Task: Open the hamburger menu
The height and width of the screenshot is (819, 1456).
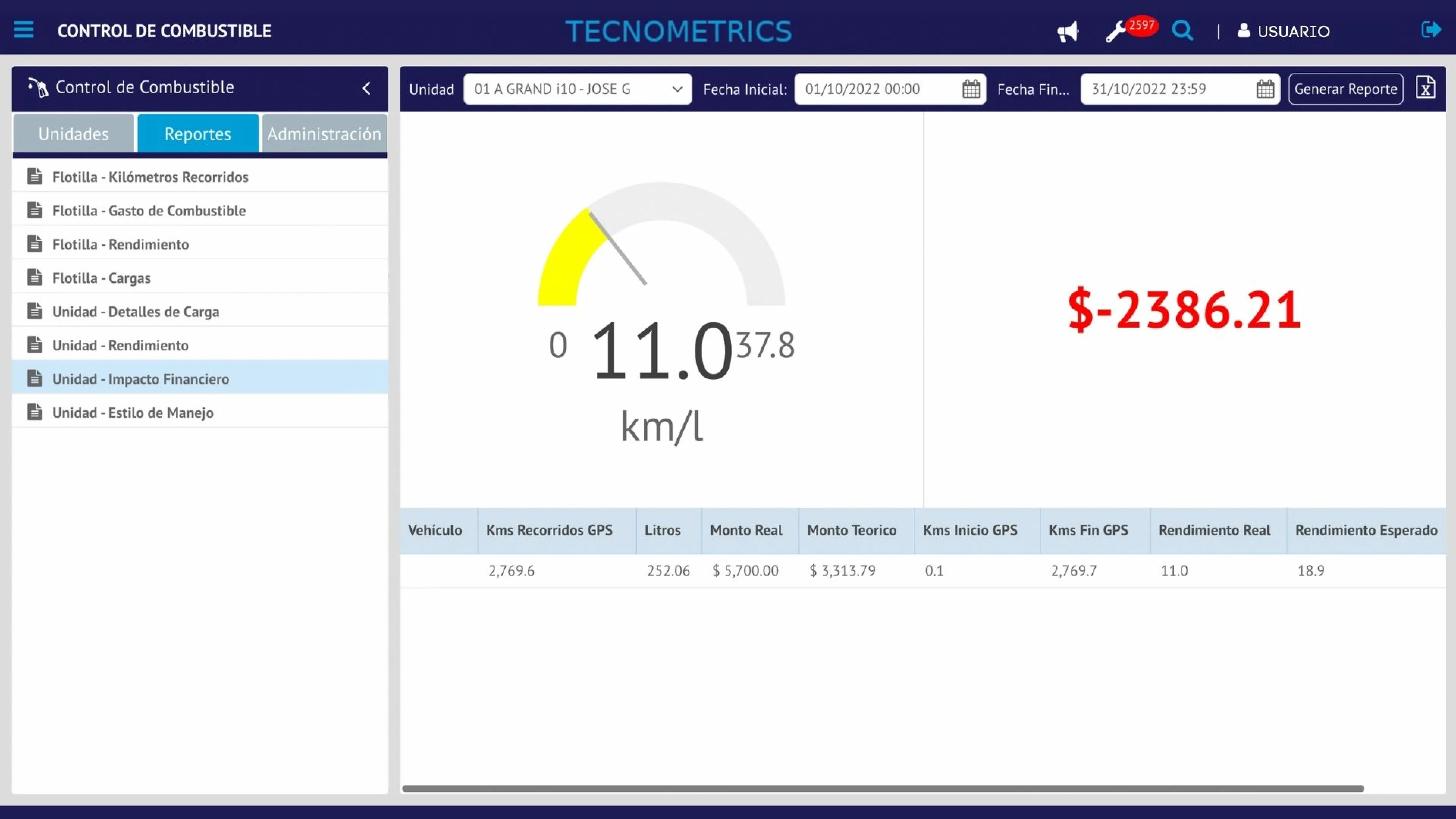Action: (23, 30)
